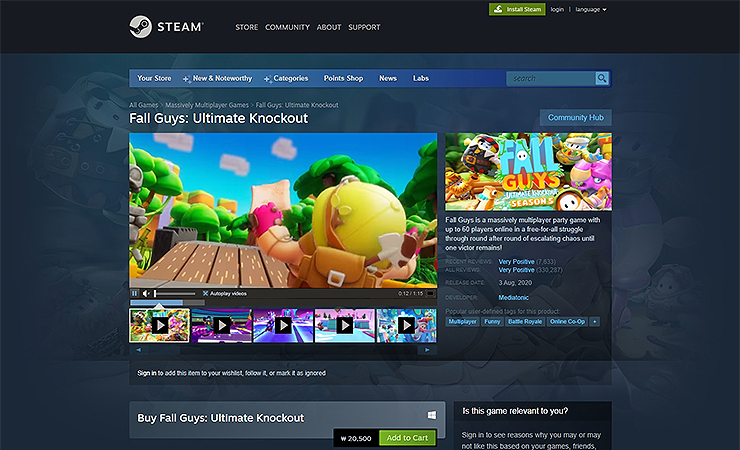Open Fall Guys: Ultimate Knockout breadcrumb

pyautogui.click(x=297, y=105)
